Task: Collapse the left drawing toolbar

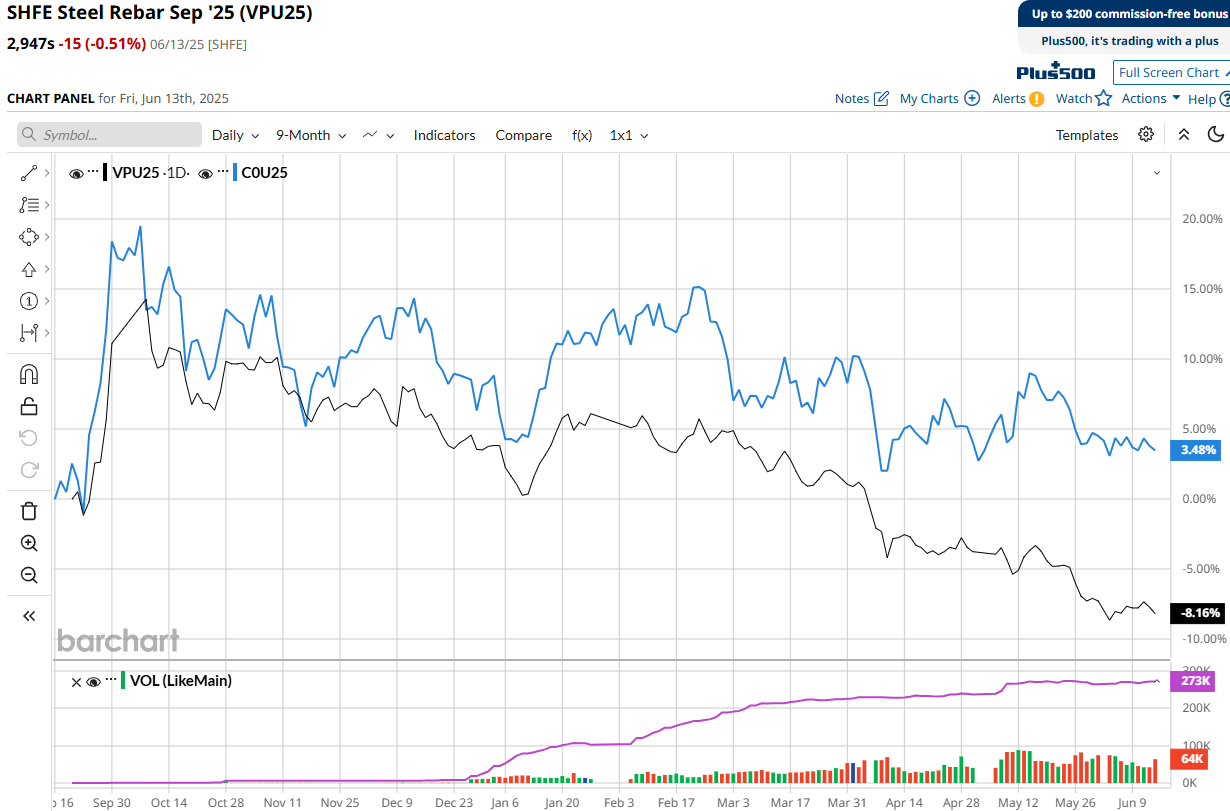Action: [29, 616]
